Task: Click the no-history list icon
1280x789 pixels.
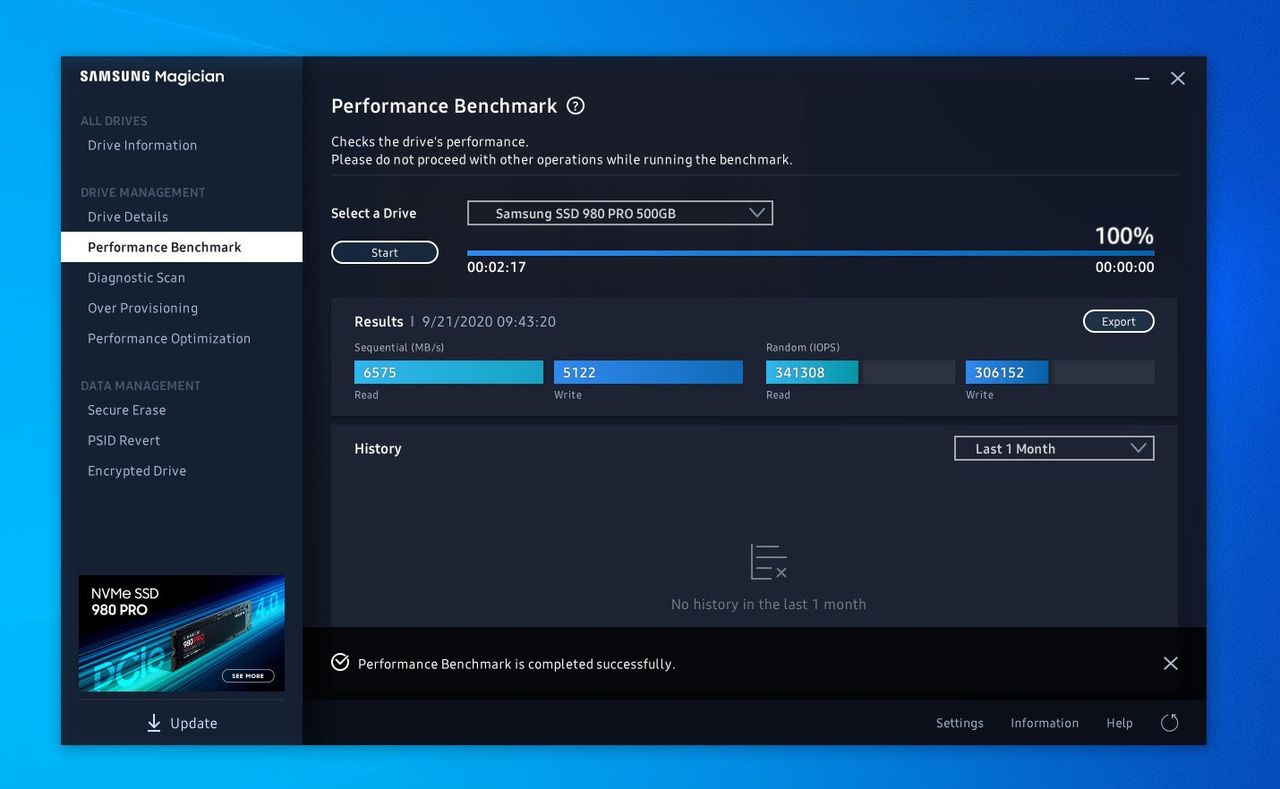Action: point(768,562)
